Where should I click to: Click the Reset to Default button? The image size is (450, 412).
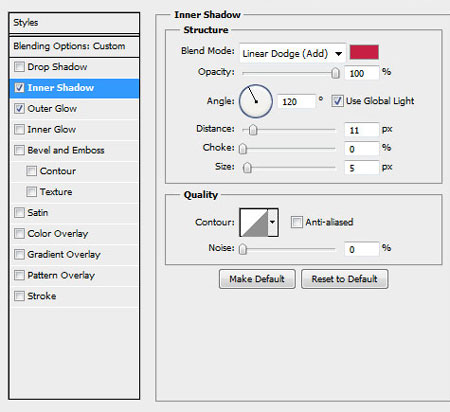click(345, 279)
